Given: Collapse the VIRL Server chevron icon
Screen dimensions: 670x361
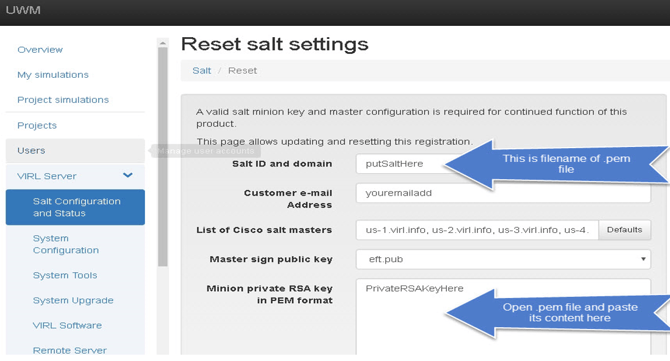Looking at the screenshot, I should tap(127, 175).
